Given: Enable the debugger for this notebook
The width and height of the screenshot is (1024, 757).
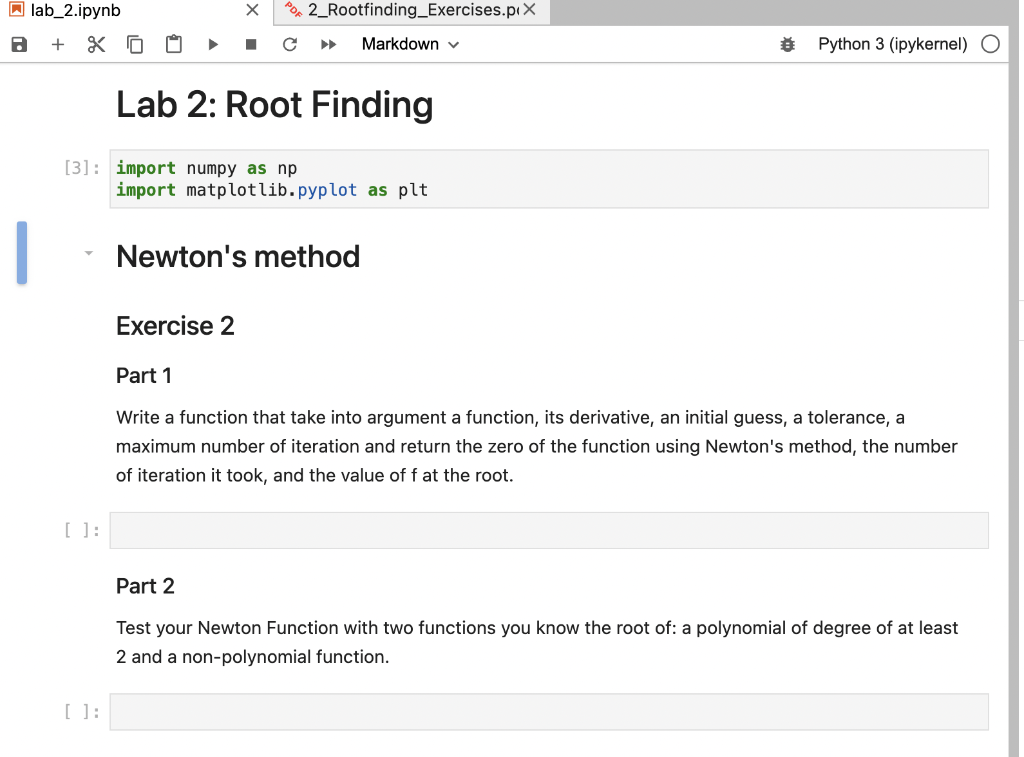Looking at the screenshot, I should tap(787, 44).
